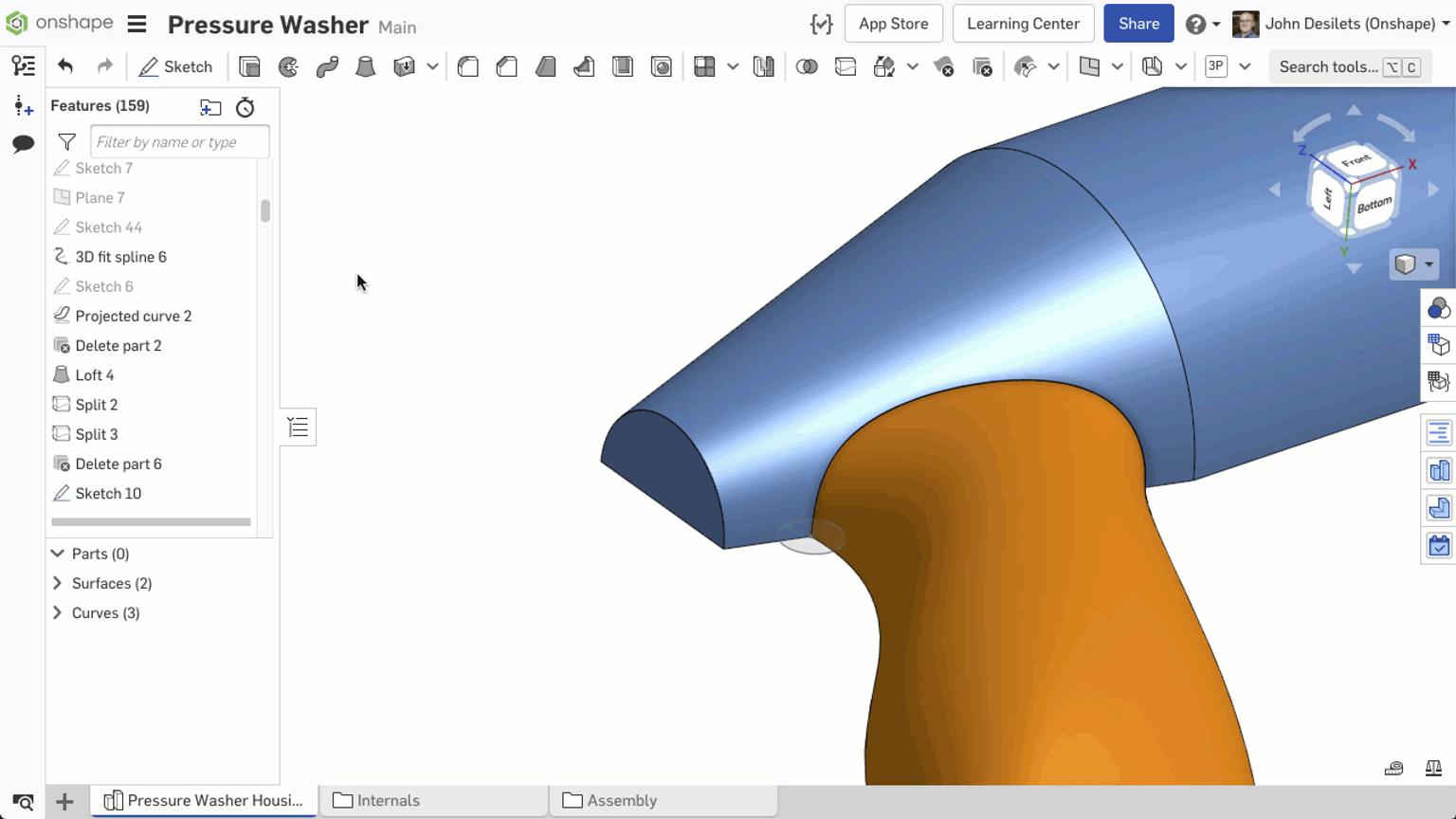Select the Fillet tool
1456x819 pixels.
(x=467, y=66)
